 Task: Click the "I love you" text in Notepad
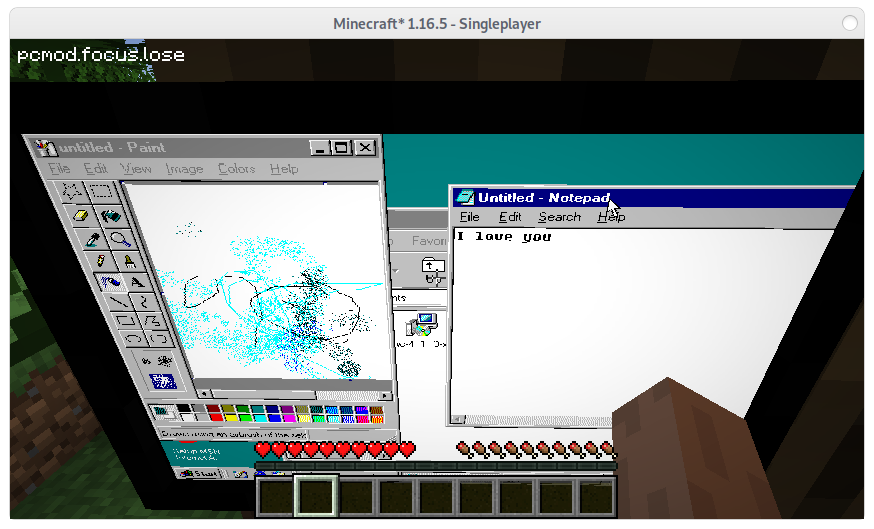click(x=504, y=237)
